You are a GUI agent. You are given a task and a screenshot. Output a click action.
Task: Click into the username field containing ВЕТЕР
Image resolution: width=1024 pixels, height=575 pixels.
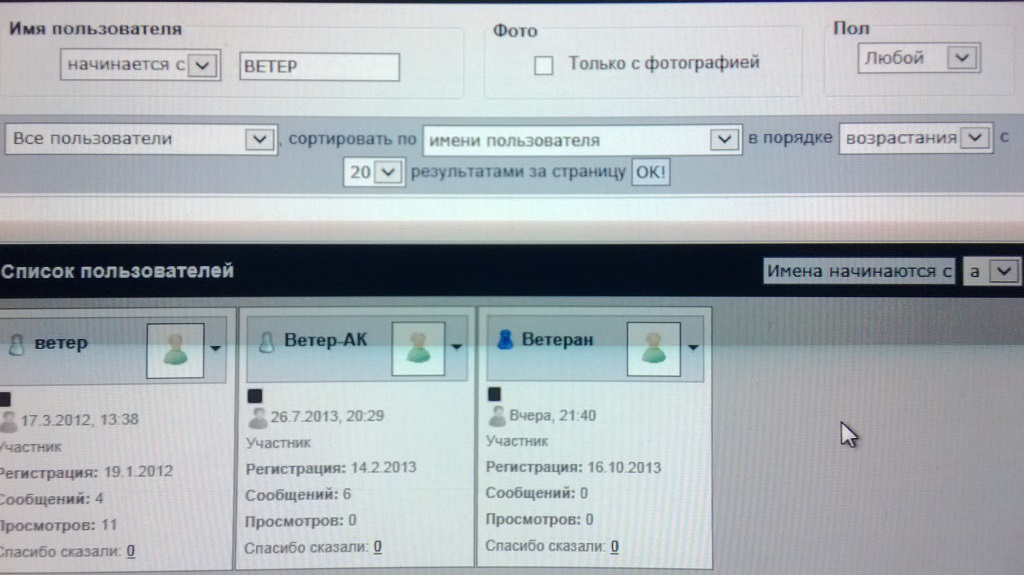coord(319,66)
